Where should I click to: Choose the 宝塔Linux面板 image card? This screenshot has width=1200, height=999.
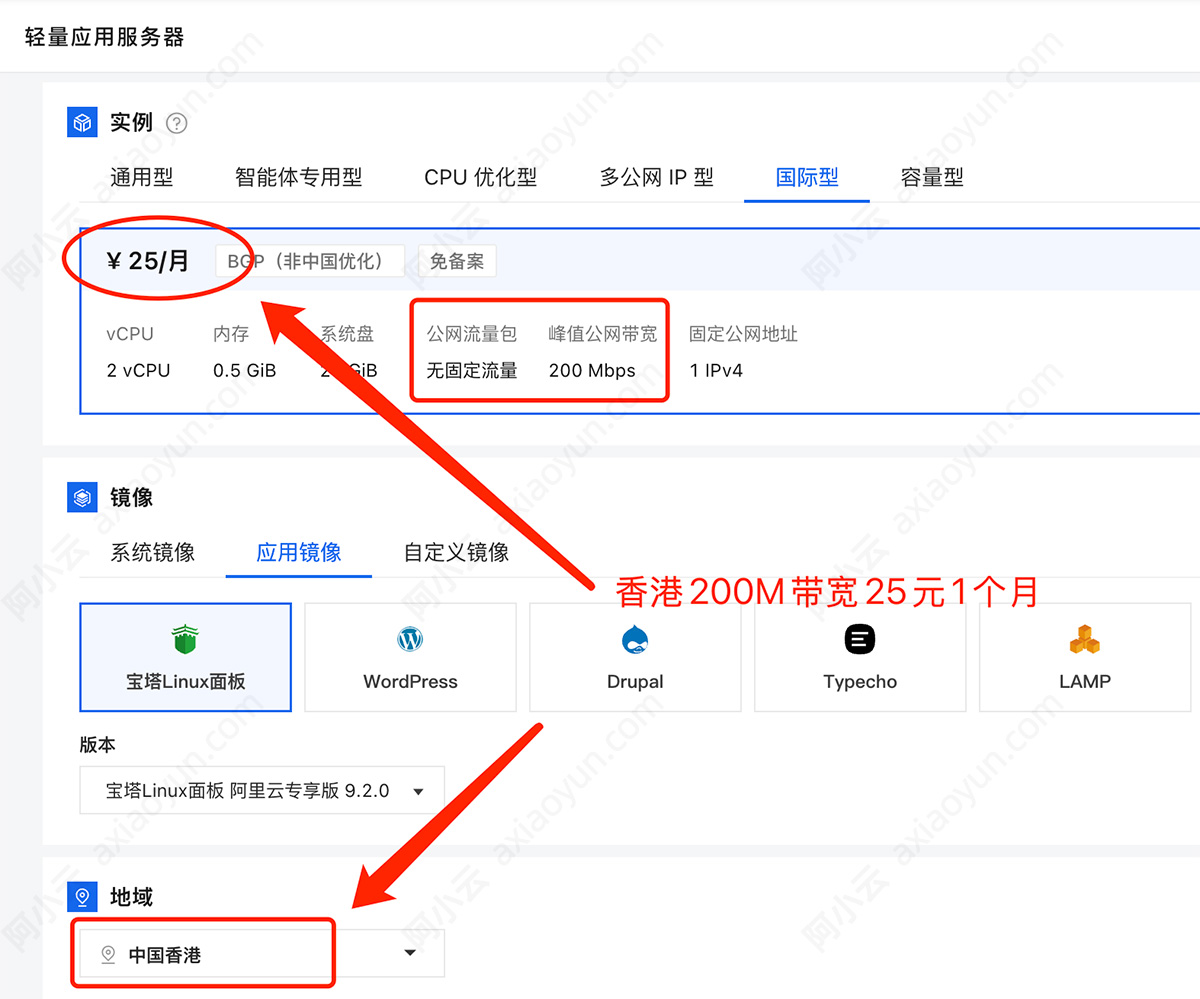pyautogui.click(x=185, y=657)
